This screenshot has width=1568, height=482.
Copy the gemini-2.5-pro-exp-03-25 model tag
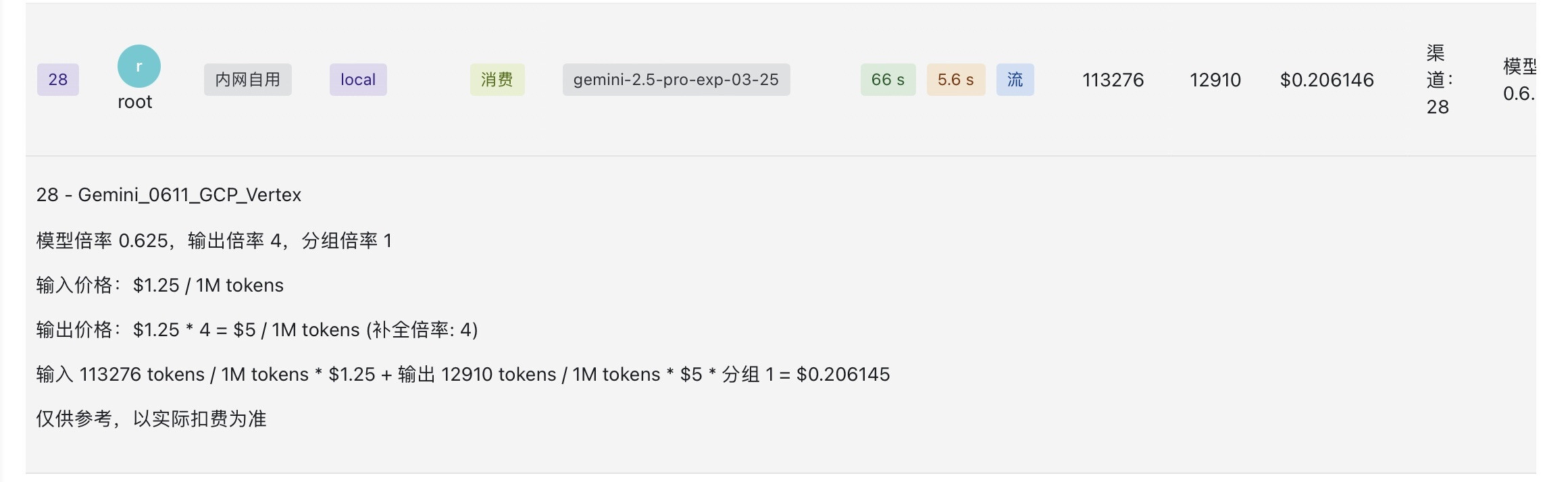(x=676, y=80)
